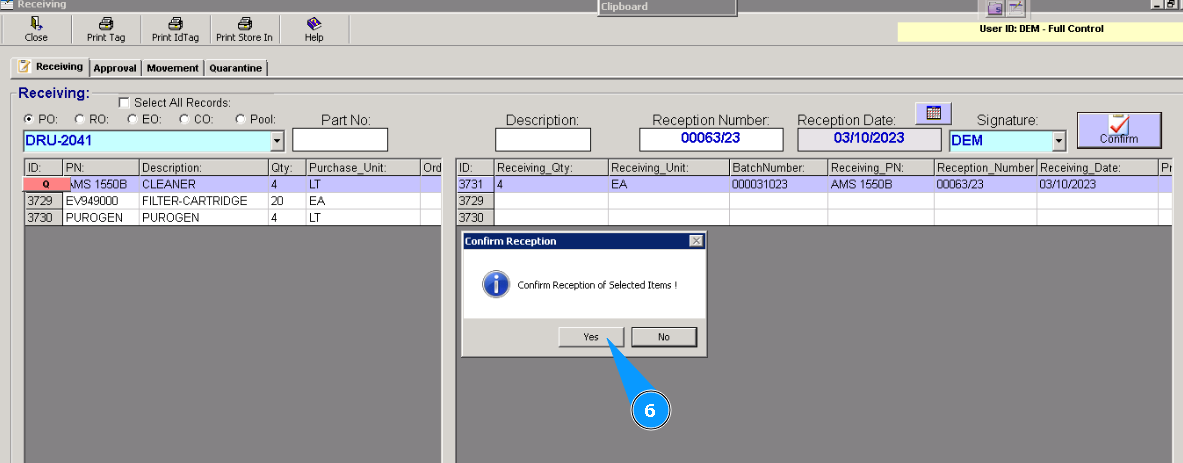
Task: Click the Part No input field
Action: click(x=340, y=140)
